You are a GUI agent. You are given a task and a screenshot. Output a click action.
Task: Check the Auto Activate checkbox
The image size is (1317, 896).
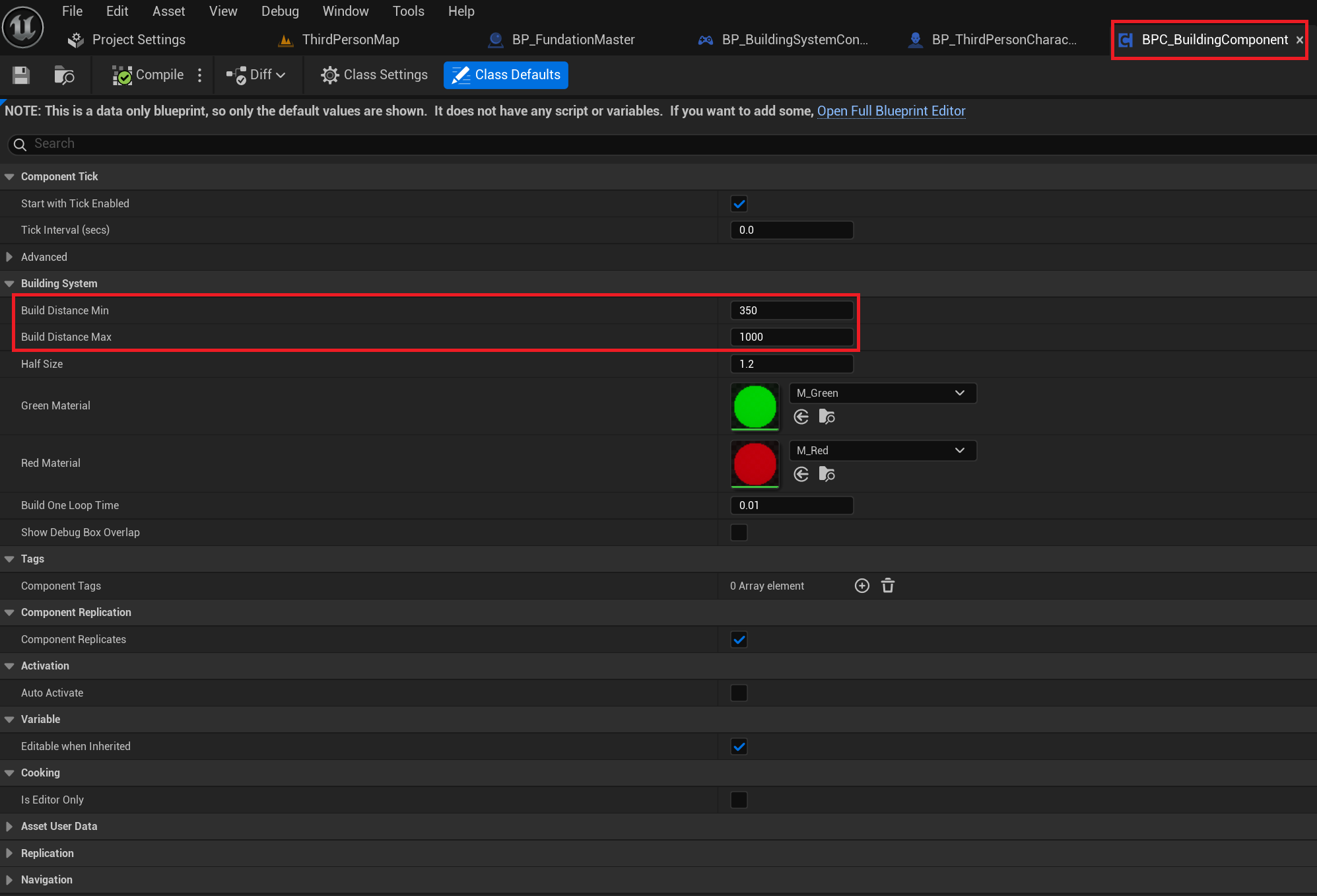coord(739,693)
